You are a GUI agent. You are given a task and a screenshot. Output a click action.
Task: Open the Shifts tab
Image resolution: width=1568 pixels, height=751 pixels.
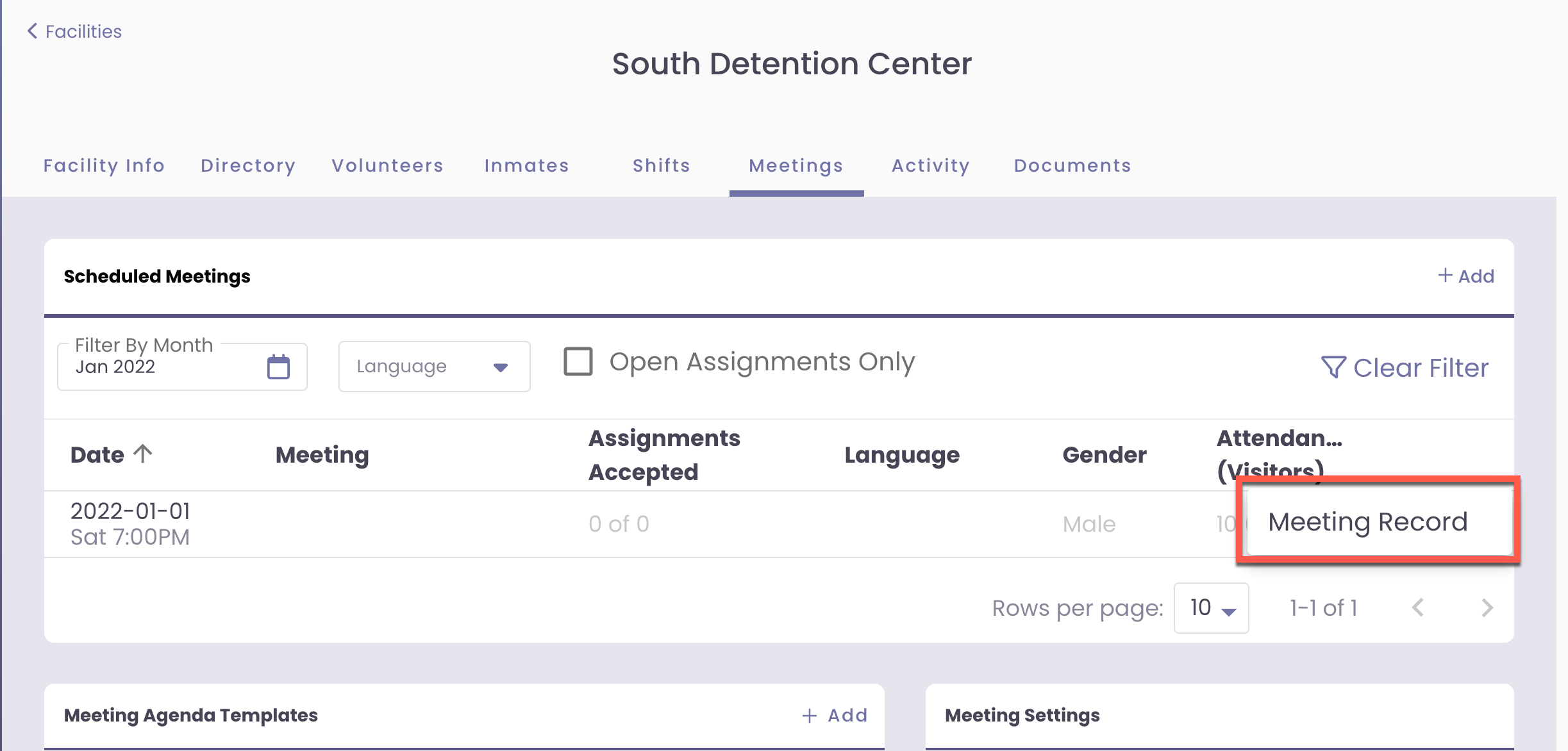click(661, 165)
